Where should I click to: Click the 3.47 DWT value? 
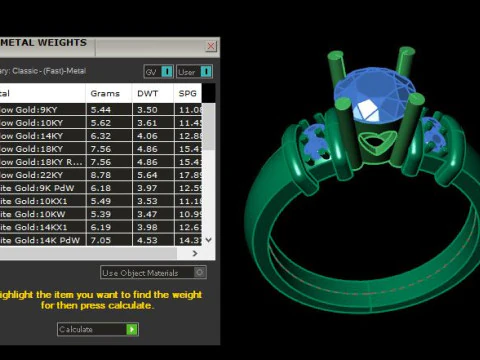[147, 214]
